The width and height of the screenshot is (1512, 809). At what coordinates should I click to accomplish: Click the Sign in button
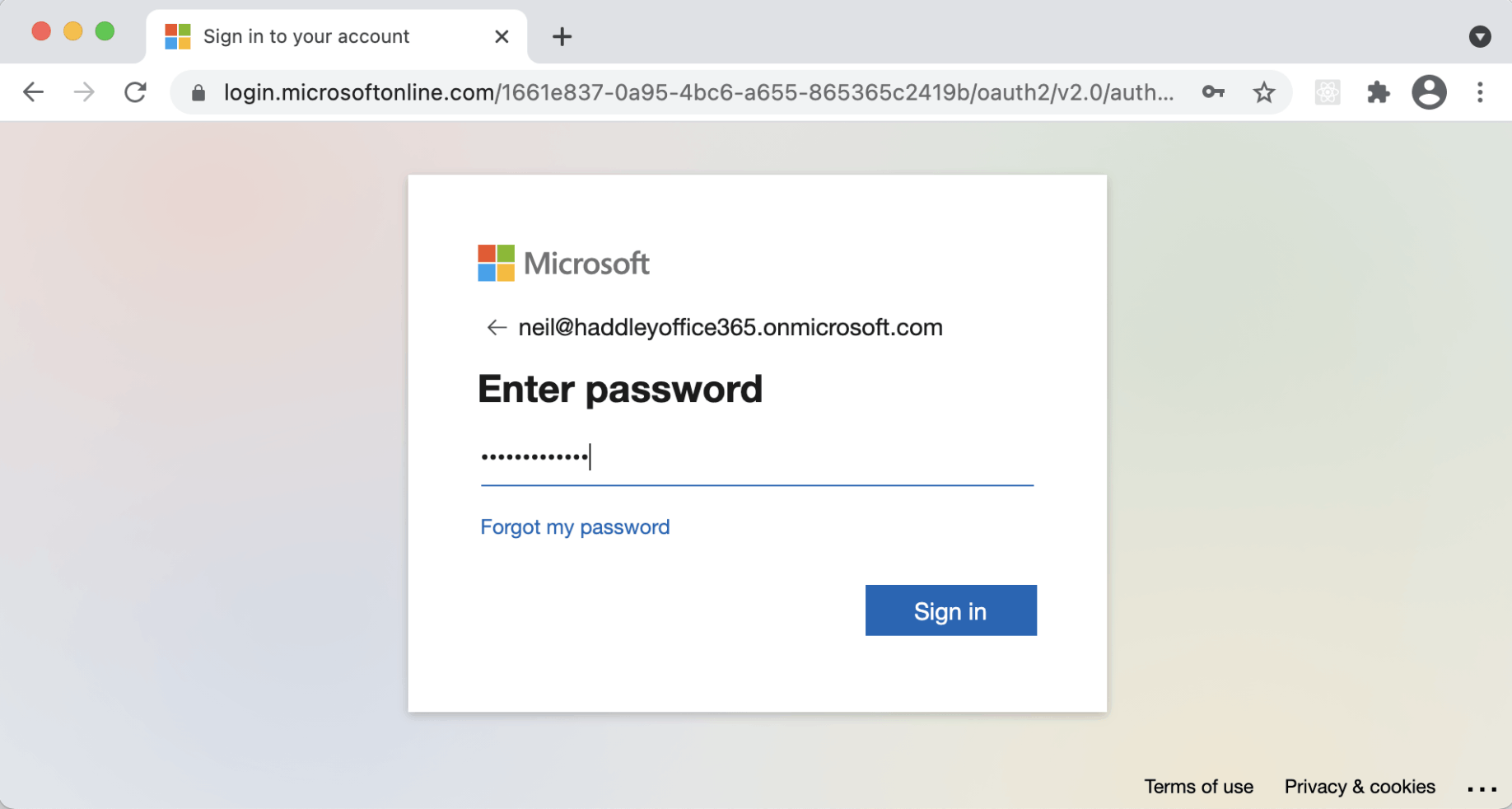[950, 610]
